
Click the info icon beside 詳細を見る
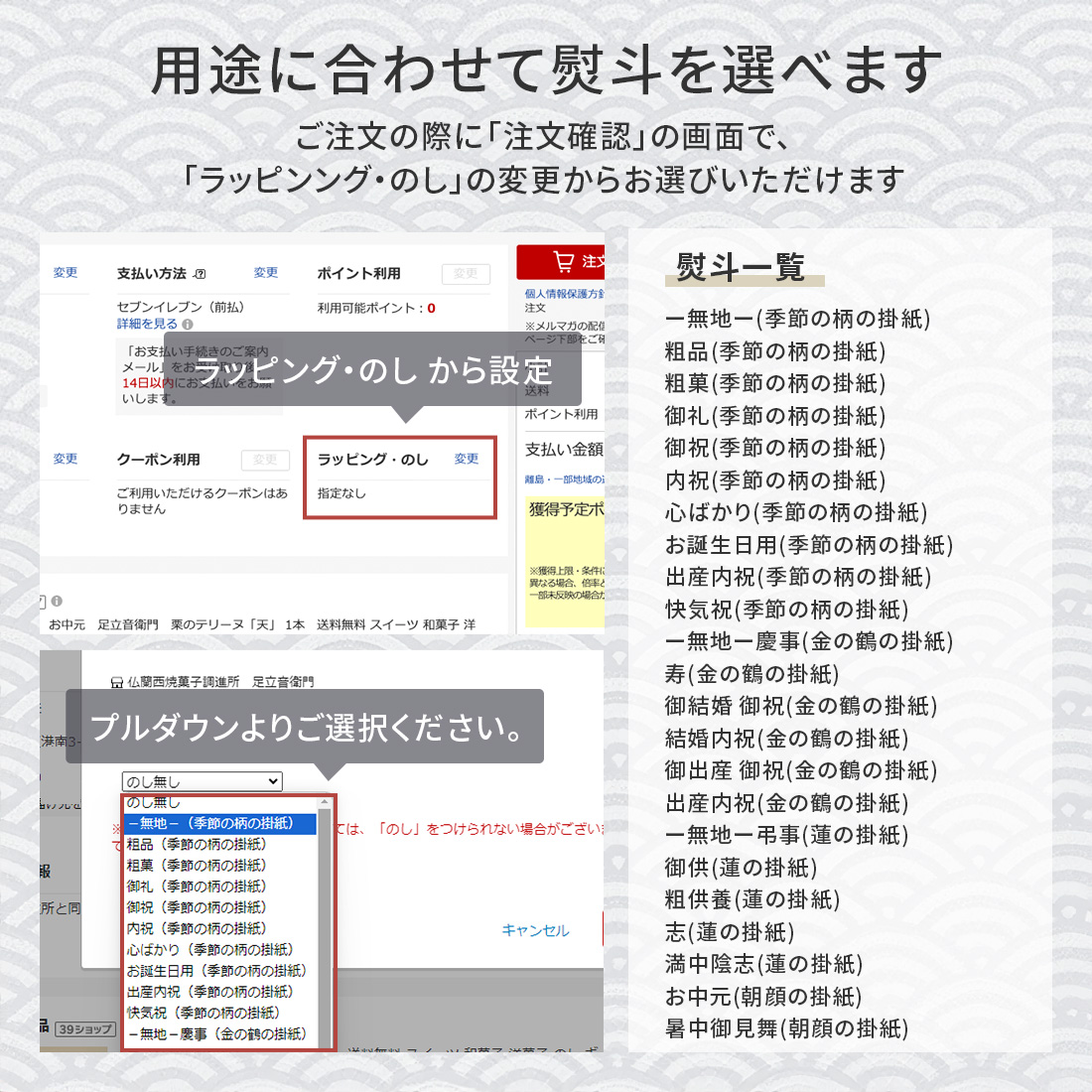coord(188,324)
